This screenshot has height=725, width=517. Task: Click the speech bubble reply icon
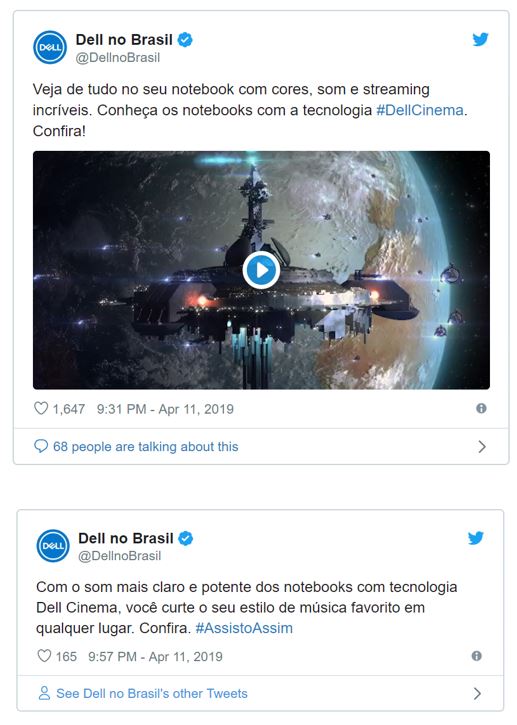[41, 446]
